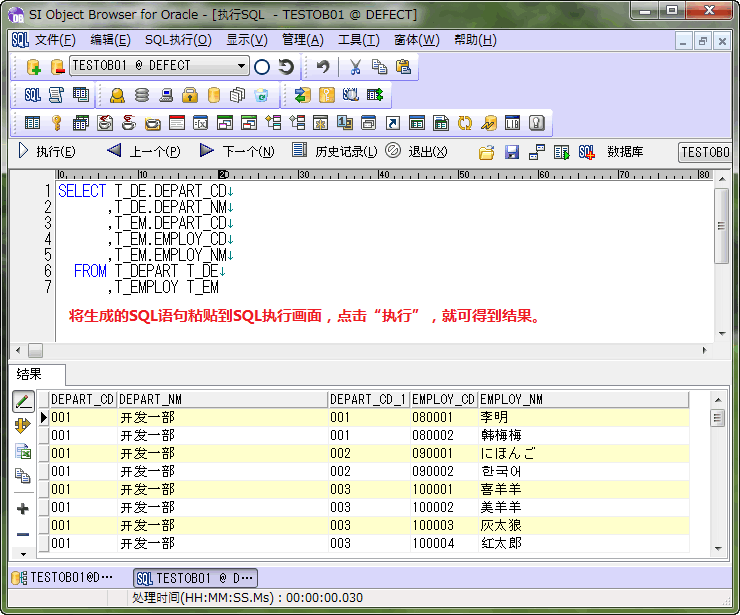740x615 pixels.
Task: Open the SQL execution window icon
Action: coord(33,95)
